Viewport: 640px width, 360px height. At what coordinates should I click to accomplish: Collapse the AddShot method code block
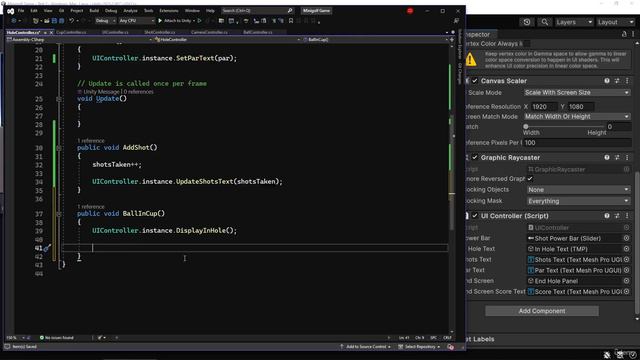tap(59, 148)
